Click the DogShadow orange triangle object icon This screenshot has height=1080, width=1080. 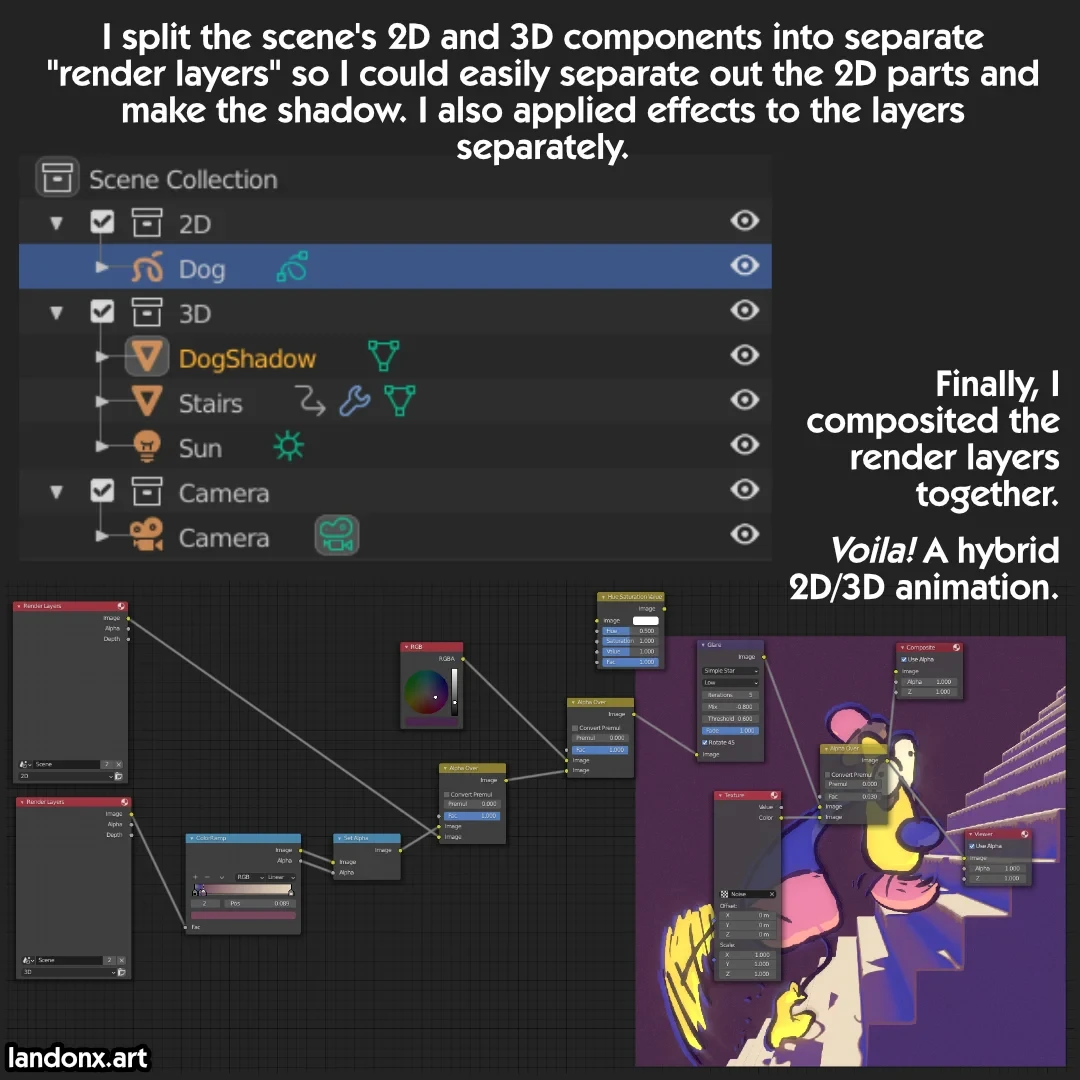[147, 356]
